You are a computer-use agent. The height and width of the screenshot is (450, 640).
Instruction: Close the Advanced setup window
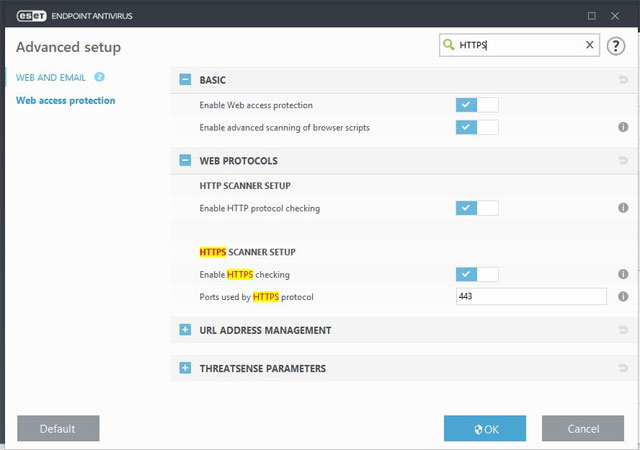point(615,16)
